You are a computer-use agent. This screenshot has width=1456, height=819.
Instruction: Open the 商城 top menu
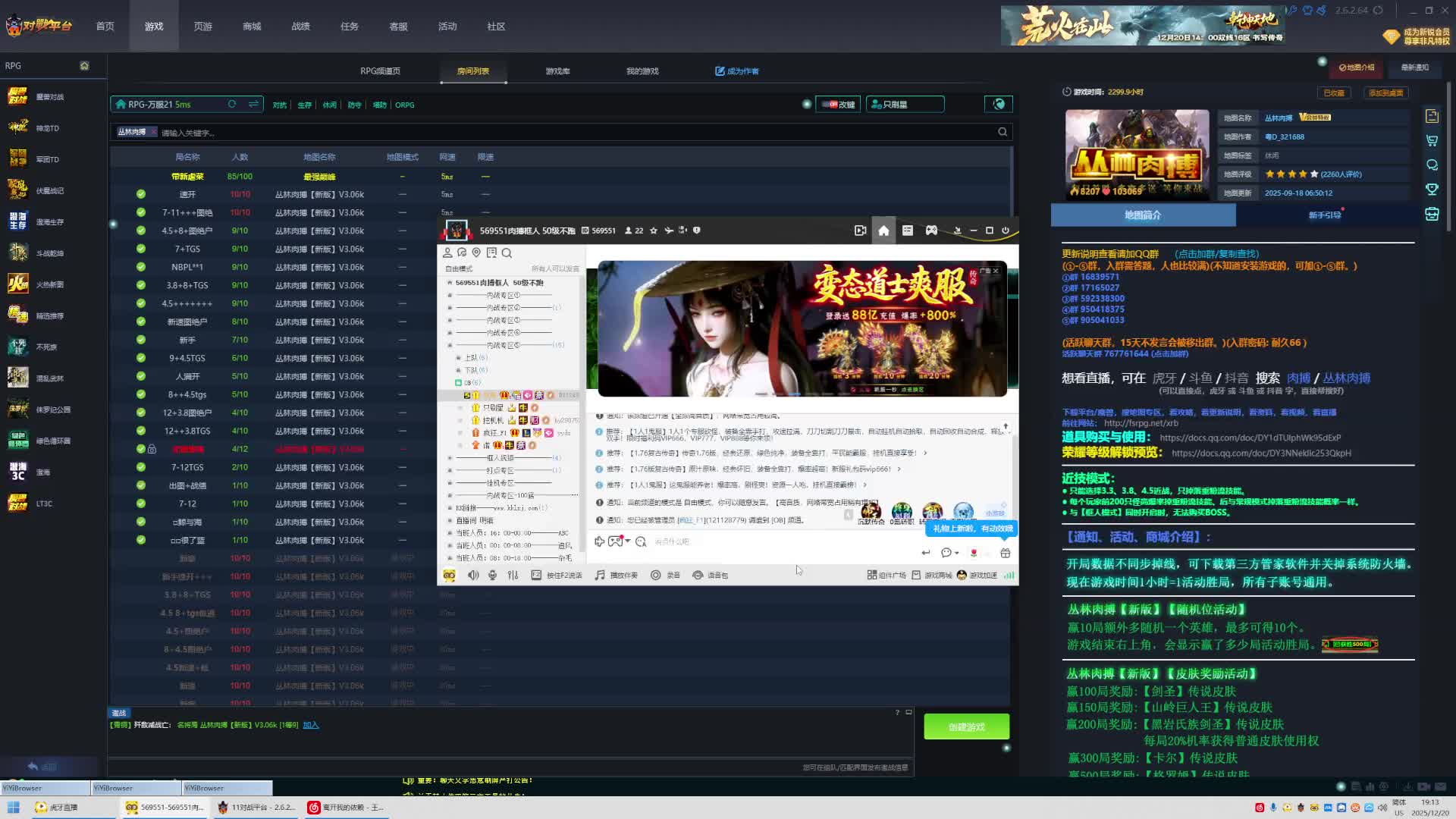(252, 27)
